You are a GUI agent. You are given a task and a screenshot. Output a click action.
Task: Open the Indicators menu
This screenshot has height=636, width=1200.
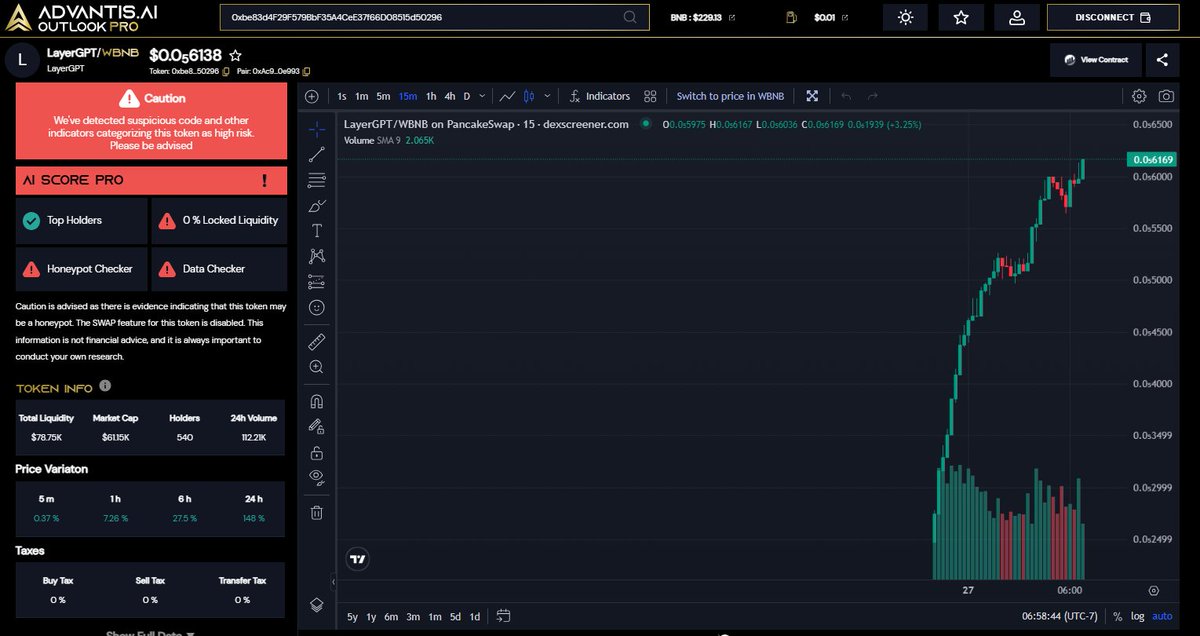pyautogui.click(x=600, y=96)
